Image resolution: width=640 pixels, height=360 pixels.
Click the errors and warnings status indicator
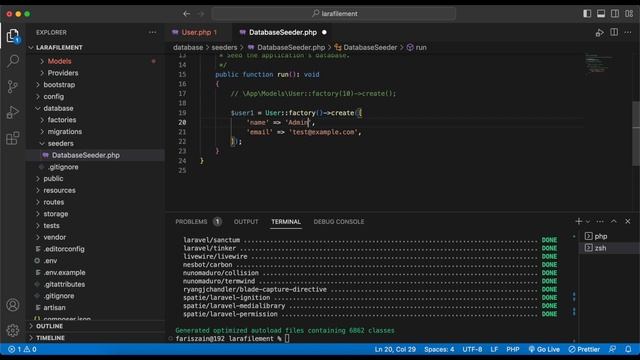click(22, 349)
